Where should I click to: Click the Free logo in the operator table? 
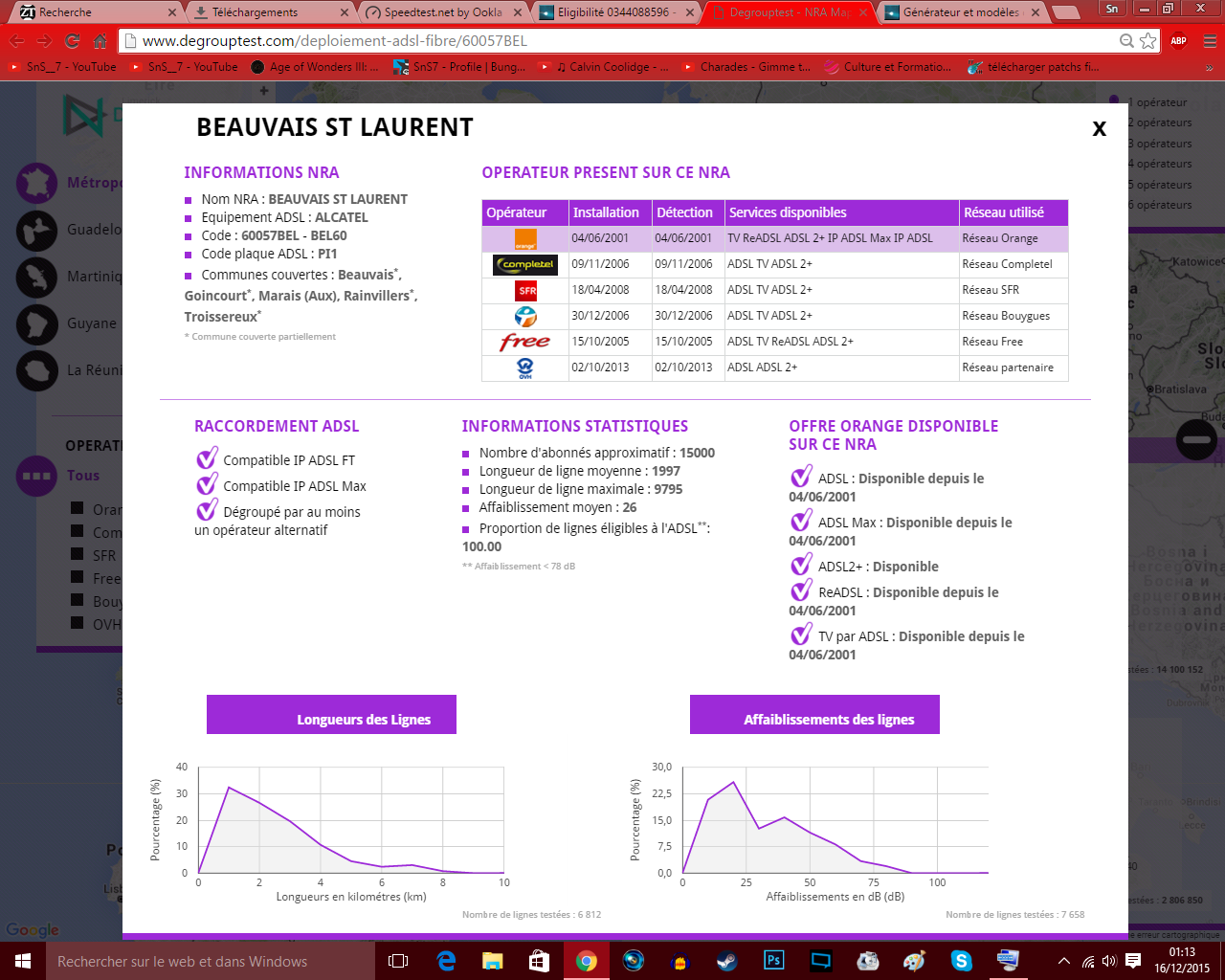525,342
